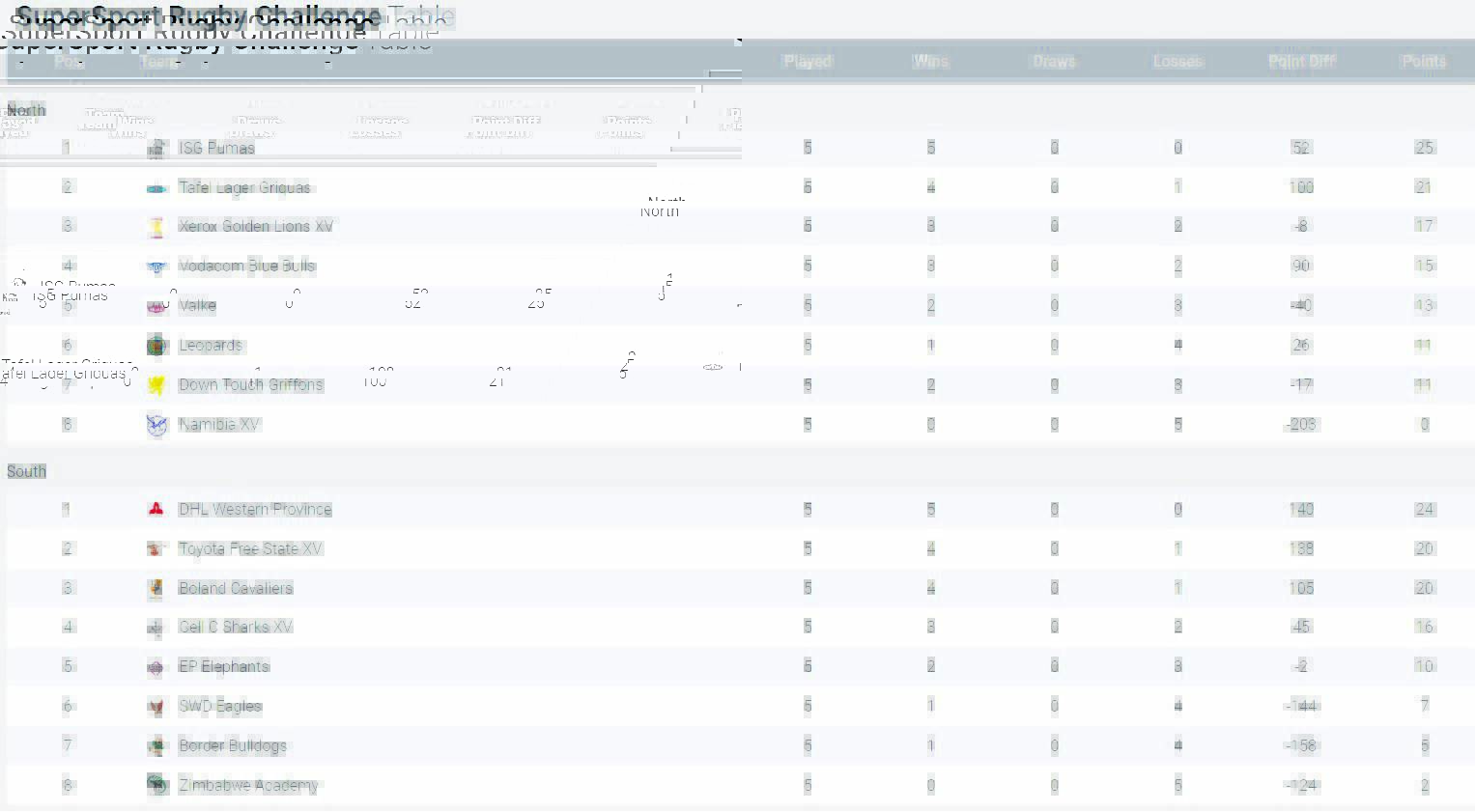Click the Xerox Golden Lions XV logo
Image resolution: width=1475 pixels, height=812 pixels.
click(x=156, y=227)
